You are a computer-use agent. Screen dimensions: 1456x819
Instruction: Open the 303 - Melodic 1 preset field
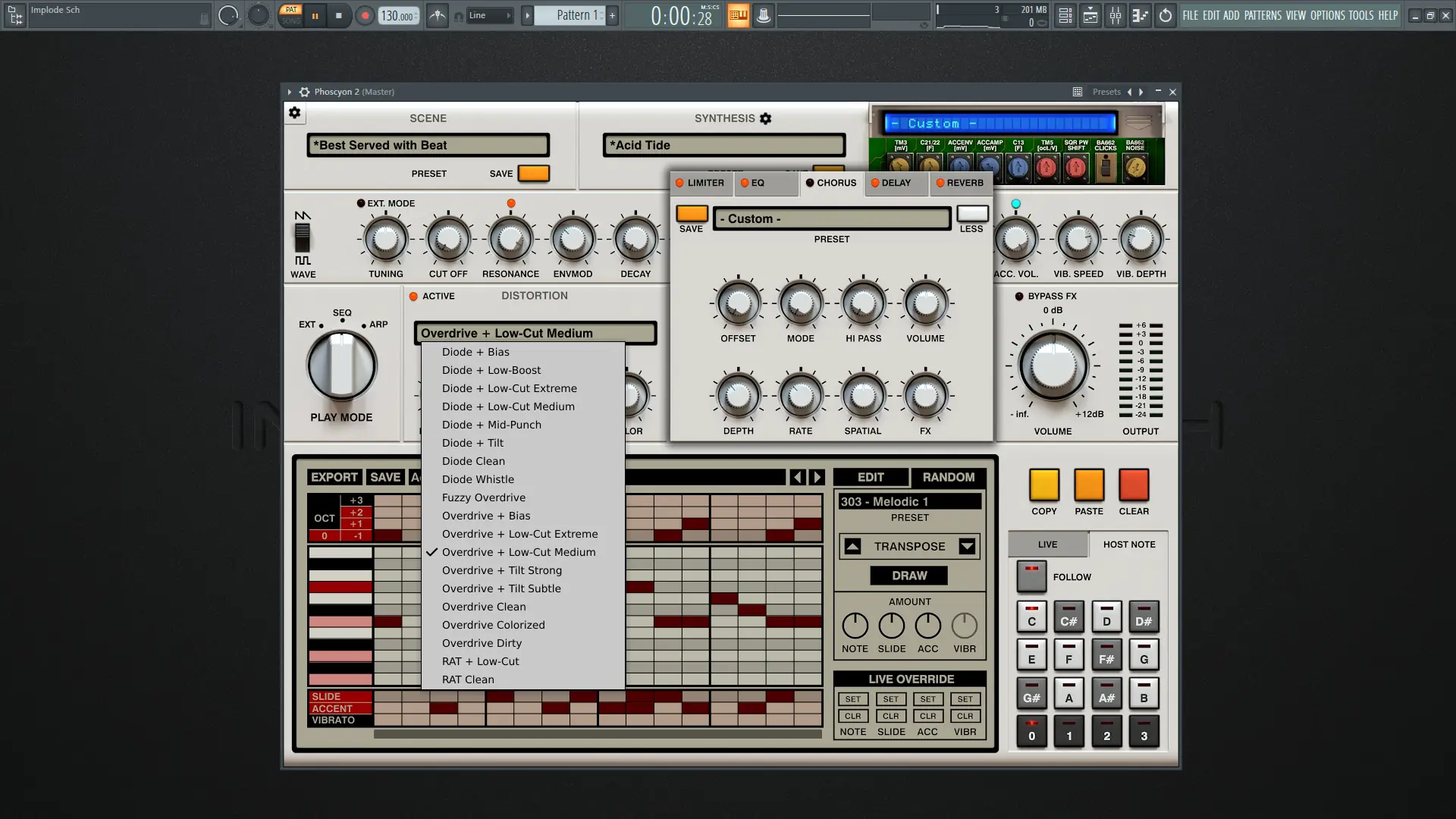pos(909,501)
